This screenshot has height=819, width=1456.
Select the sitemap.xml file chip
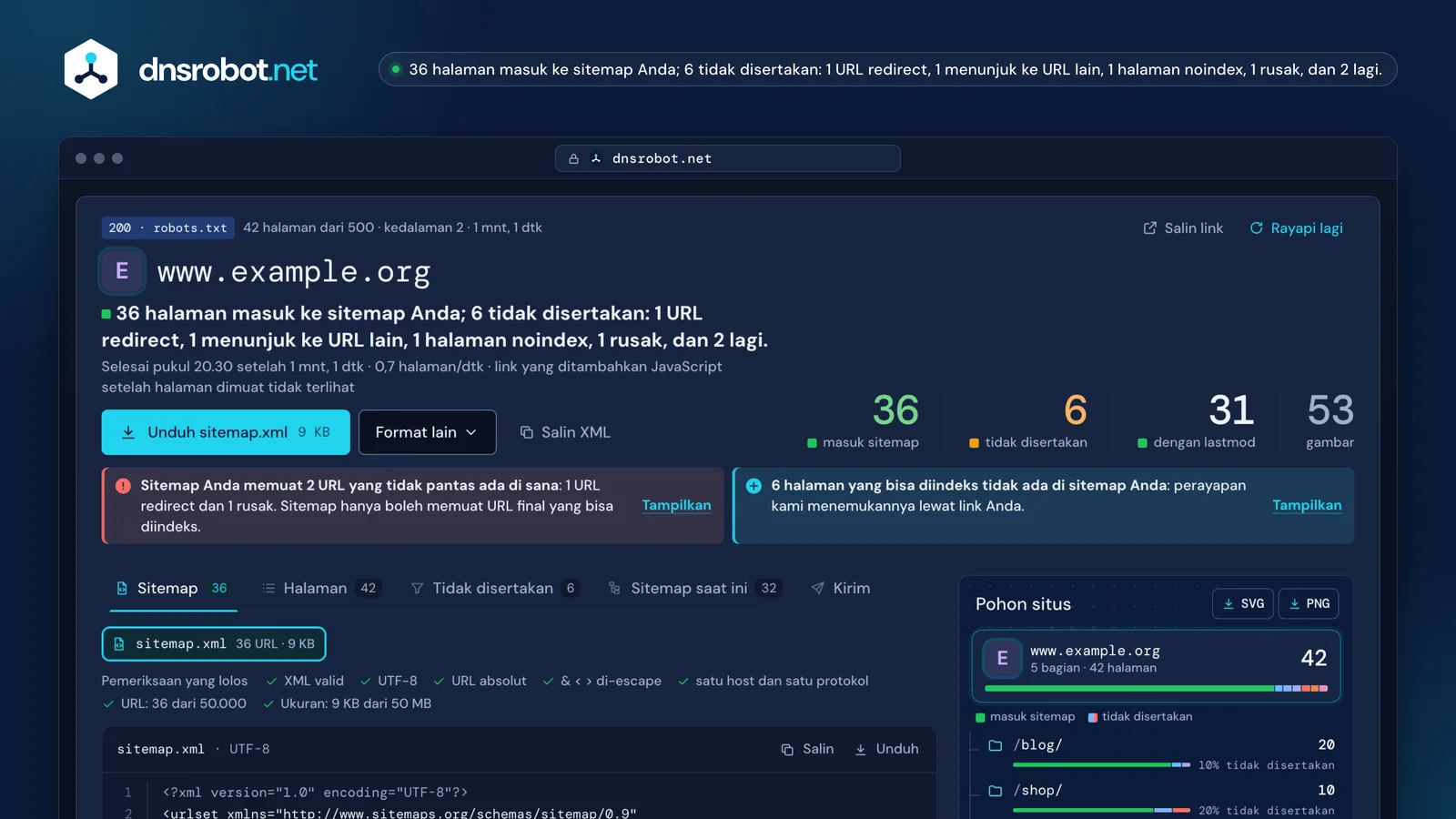[214, 644]
